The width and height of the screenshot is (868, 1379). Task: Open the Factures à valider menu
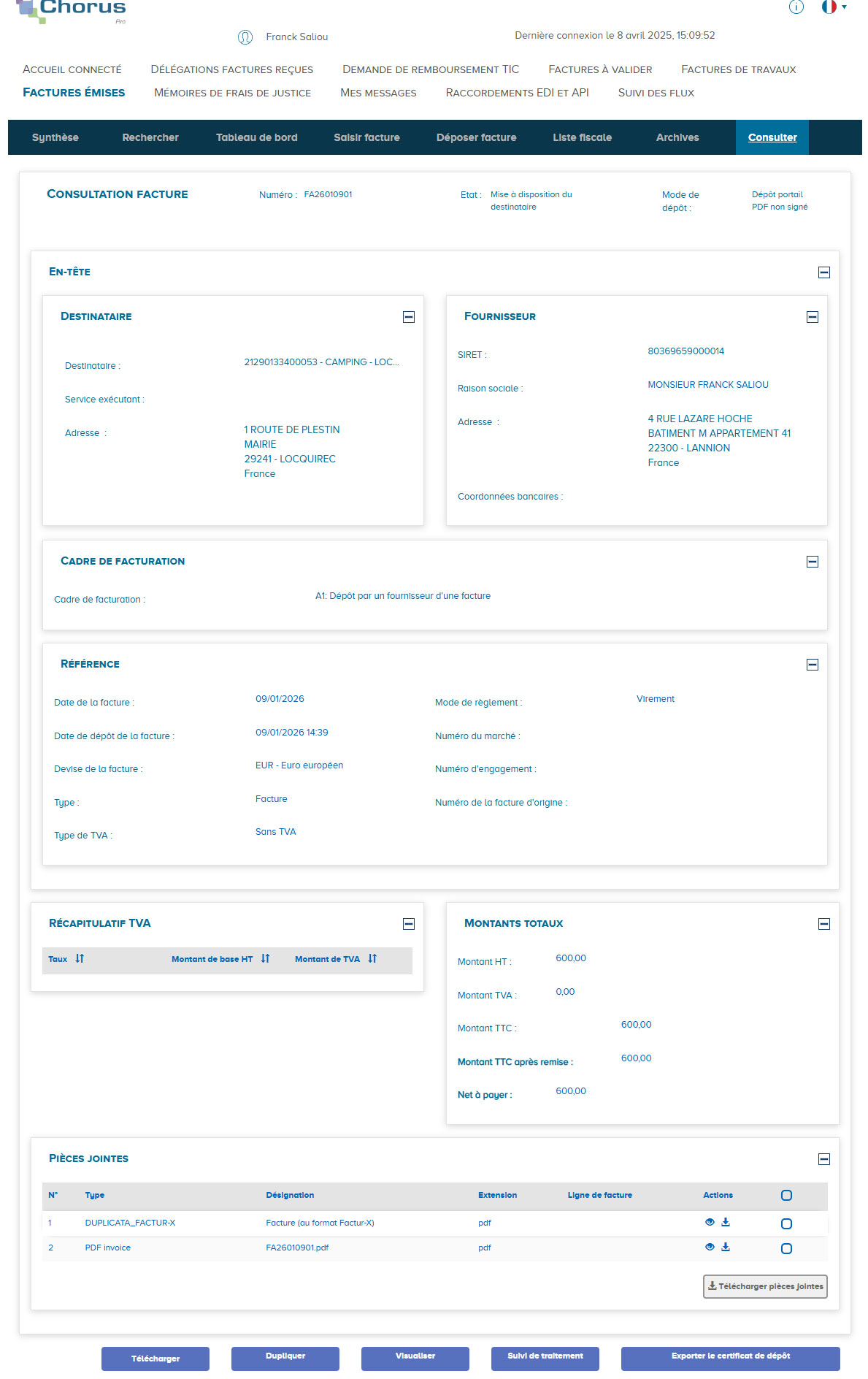pyautogui.click(x=600, y=69)
